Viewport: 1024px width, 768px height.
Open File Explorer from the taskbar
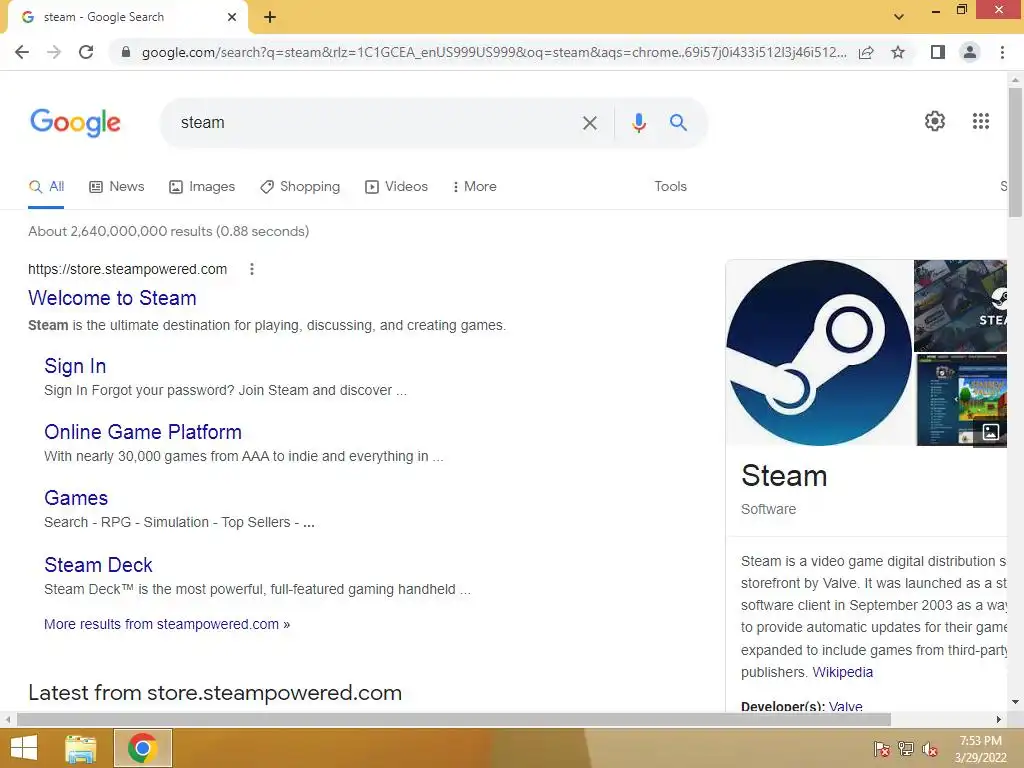(x=81, y=748)
